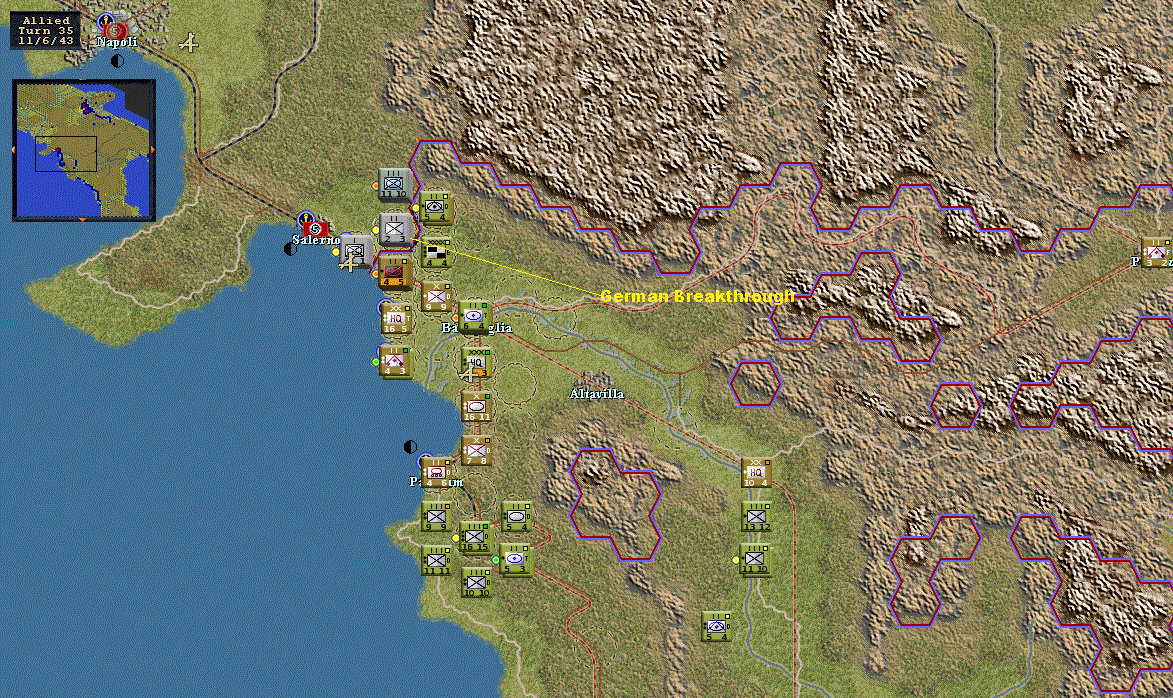The image size is (1173, 698).
Task: Select the 10-10 infantry regiment
Action: pos(477,583)
